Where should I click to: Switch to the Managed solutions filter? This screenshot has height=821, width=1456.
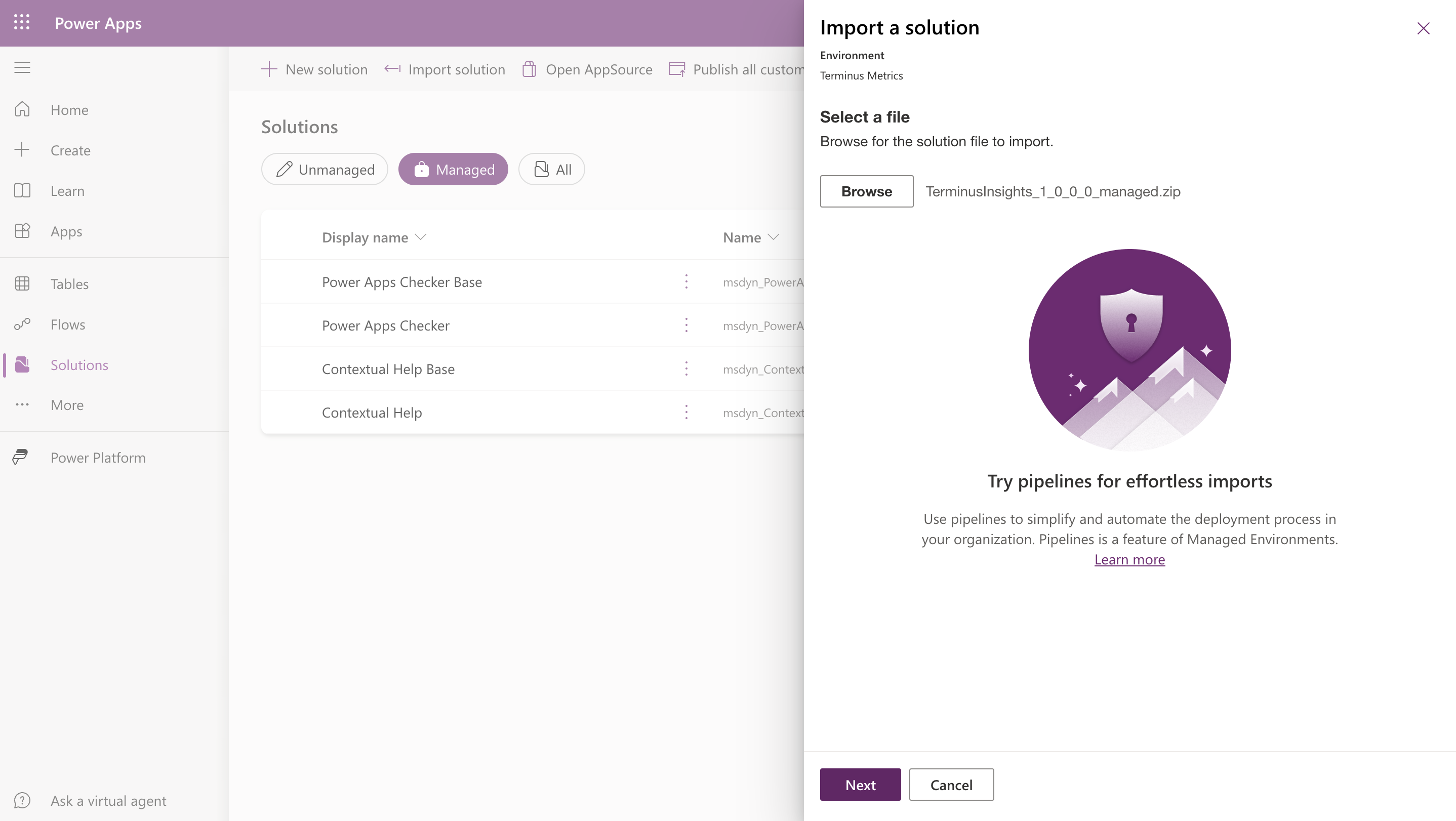click(x=453, y=169)
